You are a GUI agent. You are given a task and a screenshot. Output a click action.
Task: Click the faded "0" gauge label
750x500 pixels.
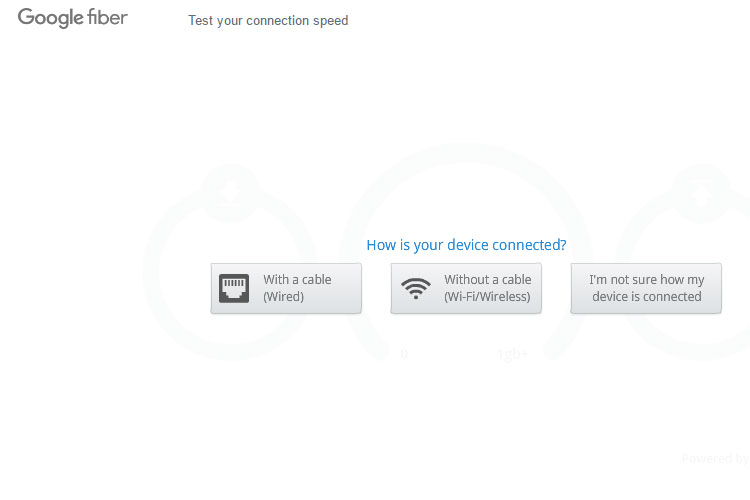(x=404, y=354)
